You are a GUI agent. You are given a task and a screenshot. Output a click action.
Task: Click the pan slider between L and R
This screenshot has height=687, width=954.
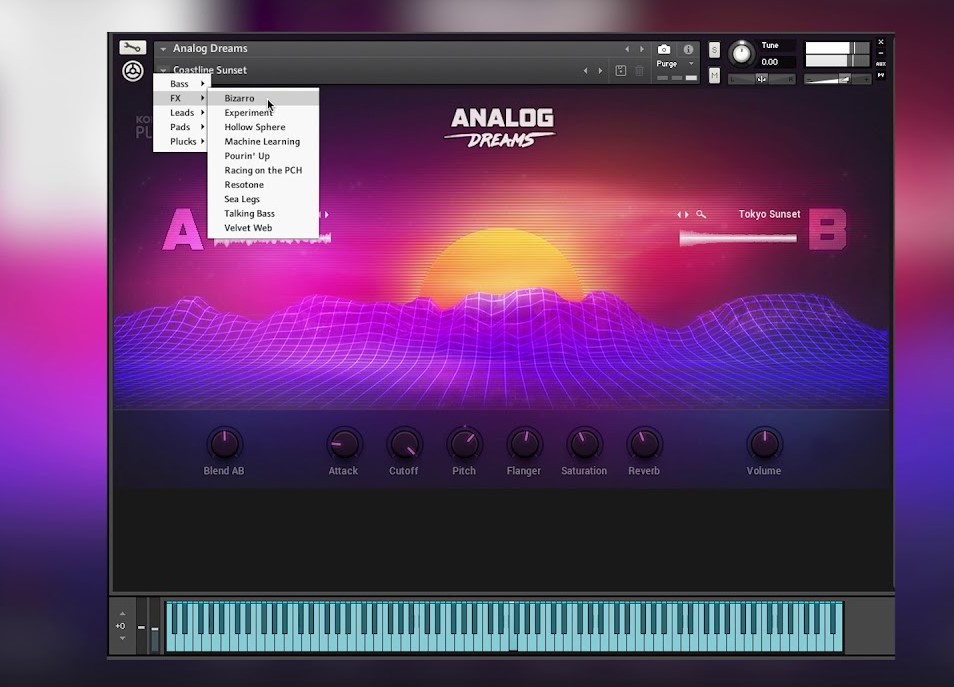tap(761, 79)
